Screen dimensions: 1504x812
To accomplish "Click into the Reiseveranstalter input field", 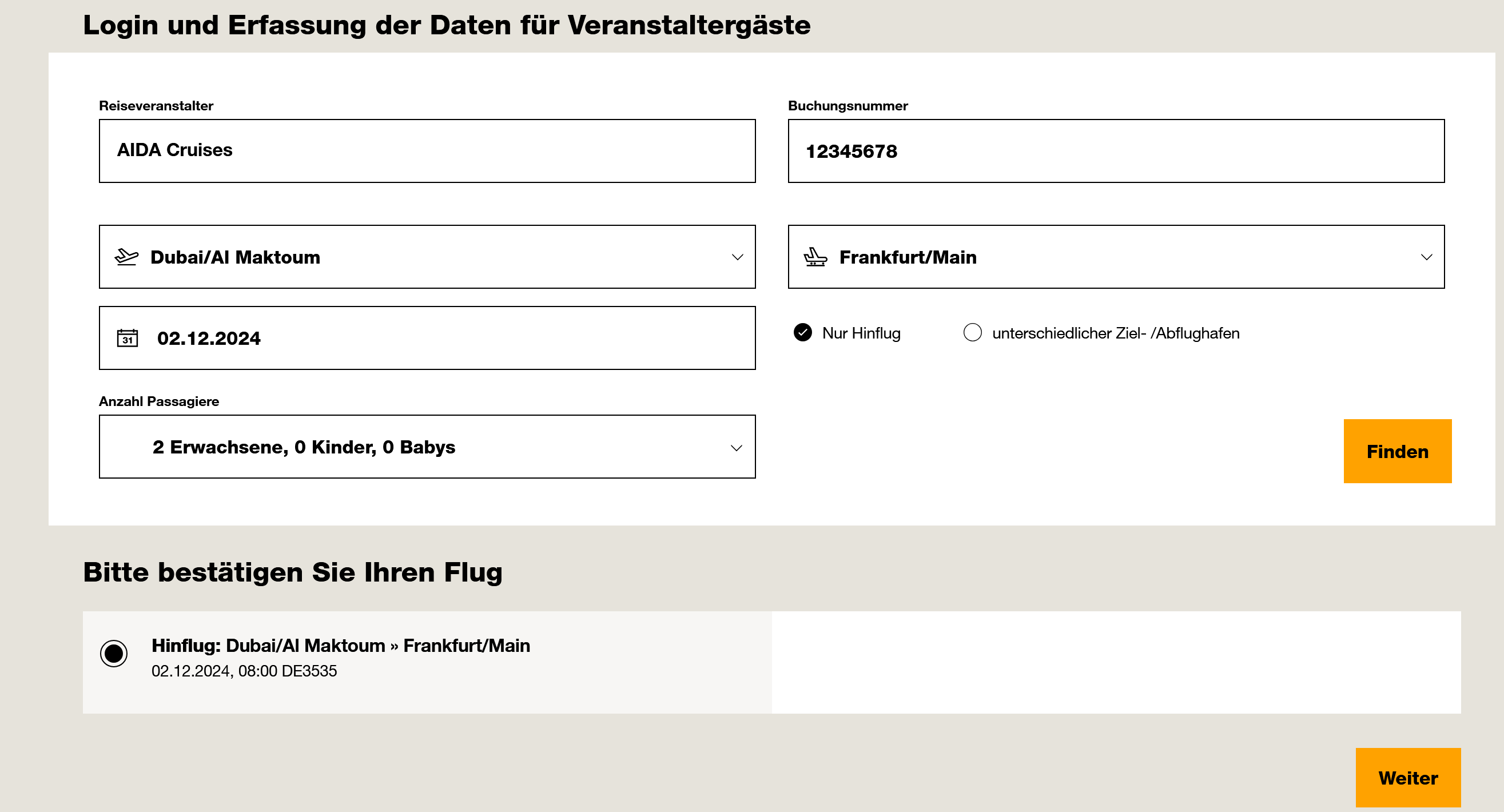I will click(x=427, y=150).
